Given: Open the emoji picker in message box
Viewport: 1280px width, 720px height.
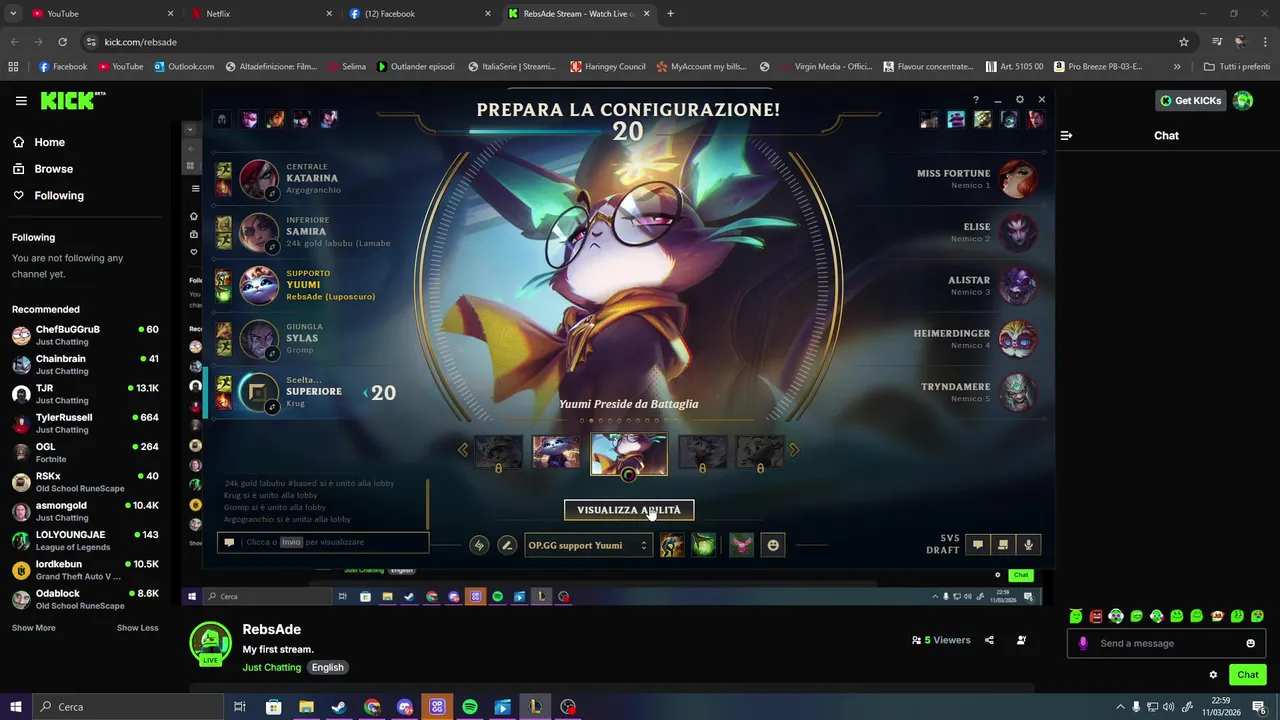Looking at the screenshot, I should pos(1250,643).
